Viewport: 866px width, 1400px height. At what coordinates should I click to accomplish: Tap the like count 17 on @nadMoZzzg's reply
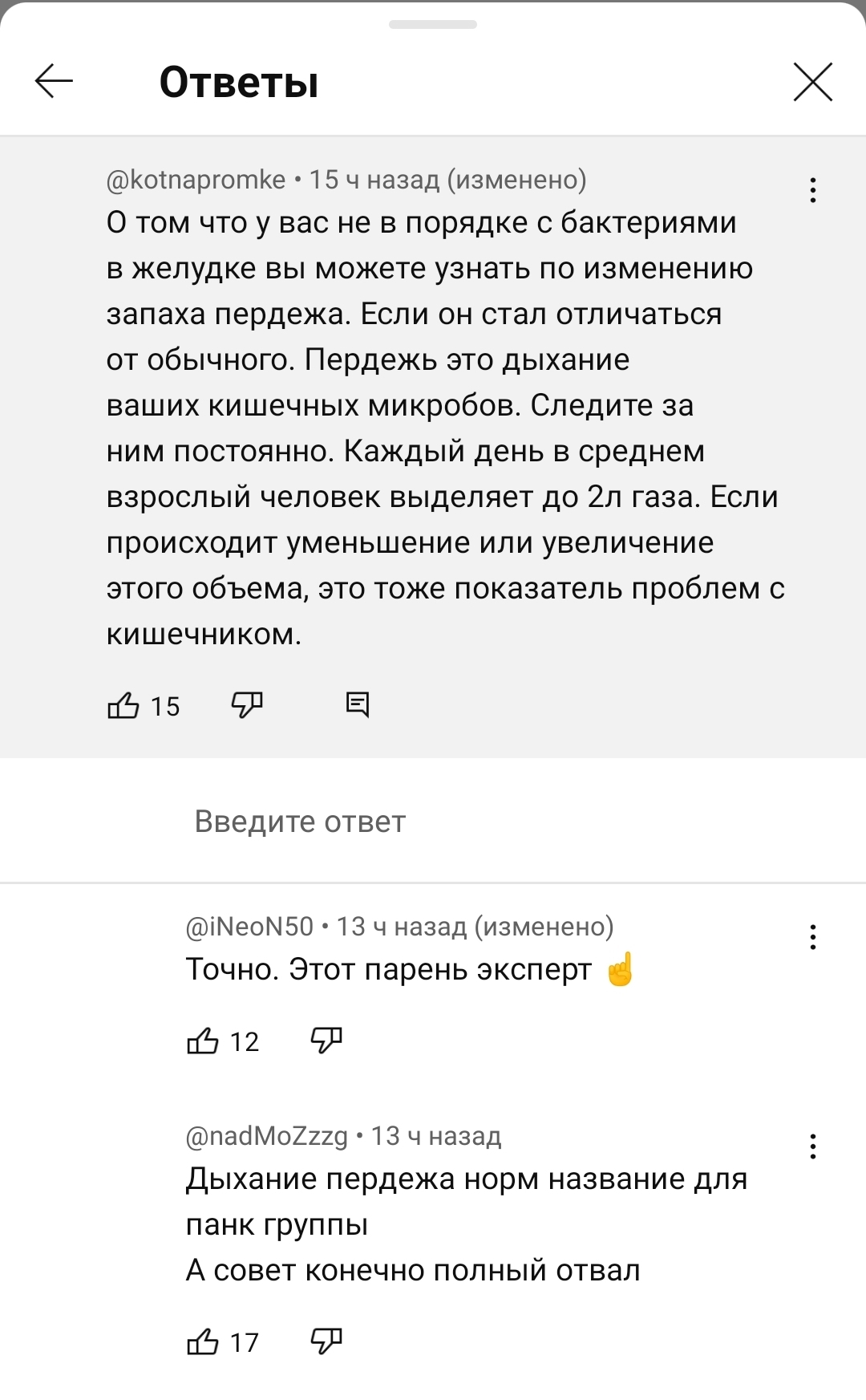(x=244, y=1342)
